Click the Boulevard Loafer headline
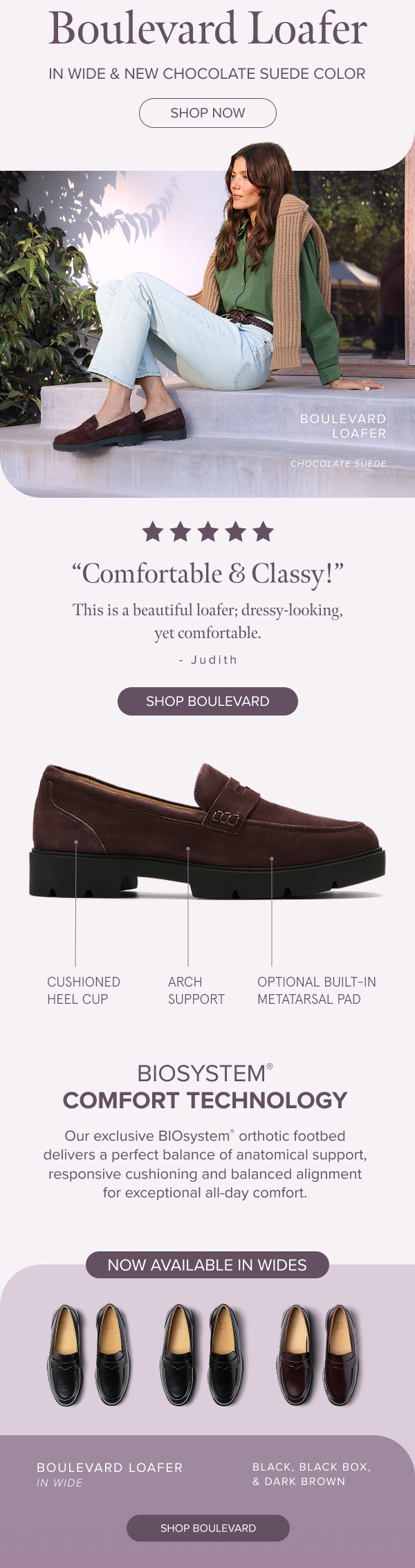The height and width of the screenshot is (1568, 415). pyautogui.click(x=207, y=32)
